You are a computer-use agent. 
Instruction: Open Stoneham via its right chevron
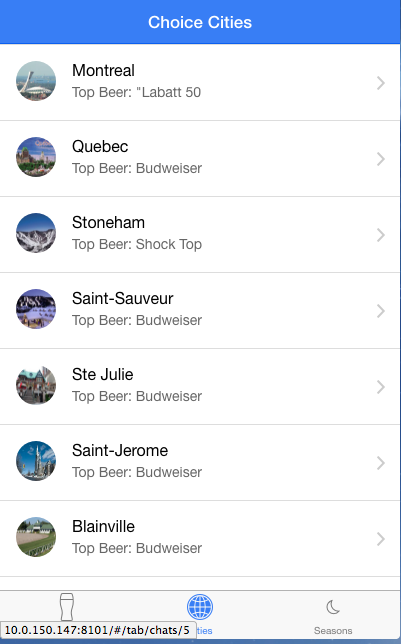(x=381, y=235)
